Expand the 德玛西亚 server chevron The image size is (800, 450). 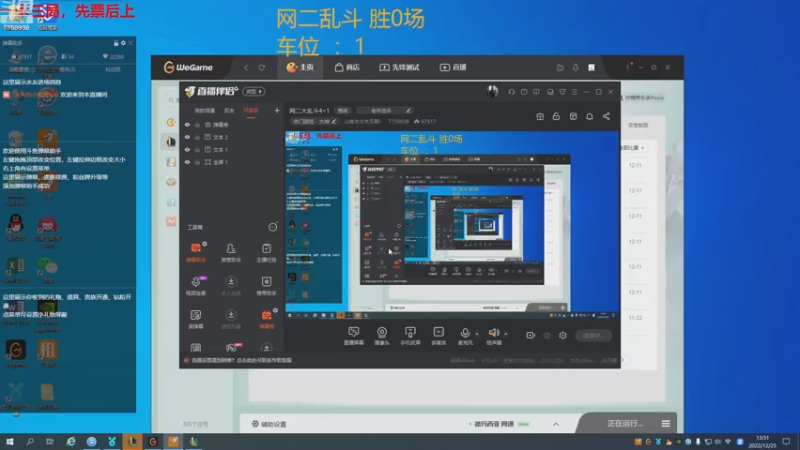556,424
